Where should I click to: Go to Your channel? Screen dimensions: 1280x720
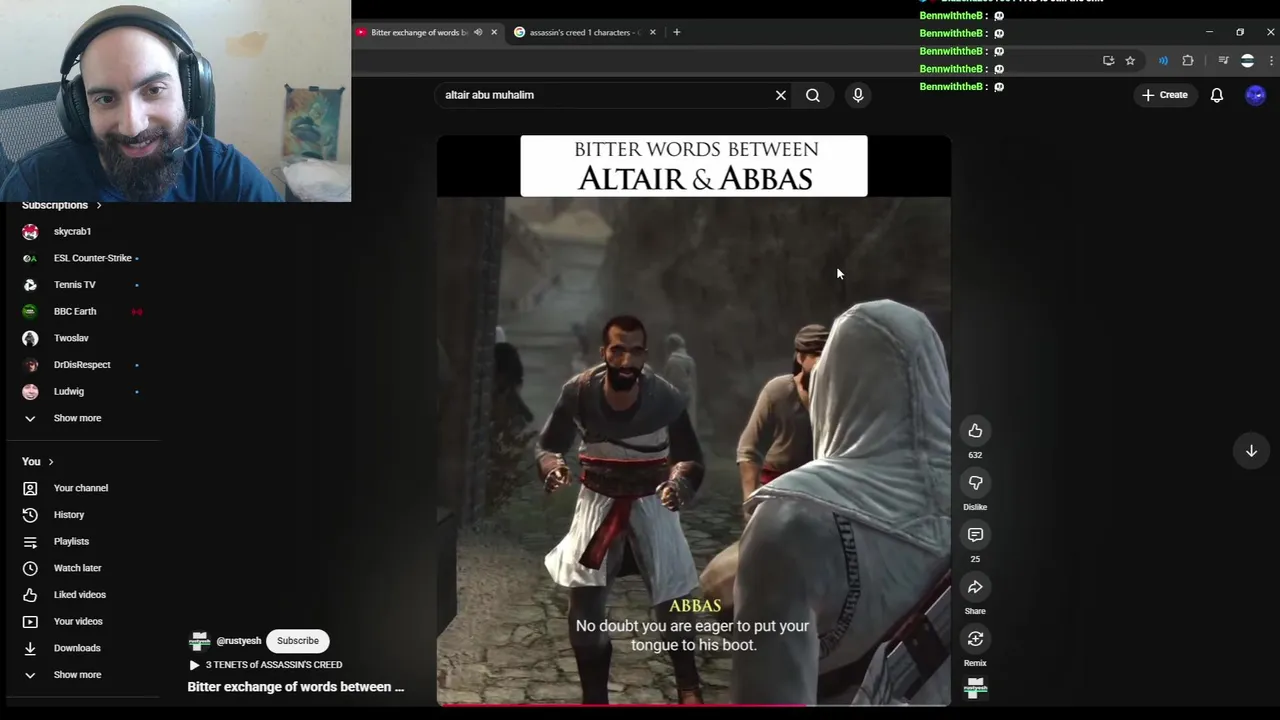pos(82,488)
